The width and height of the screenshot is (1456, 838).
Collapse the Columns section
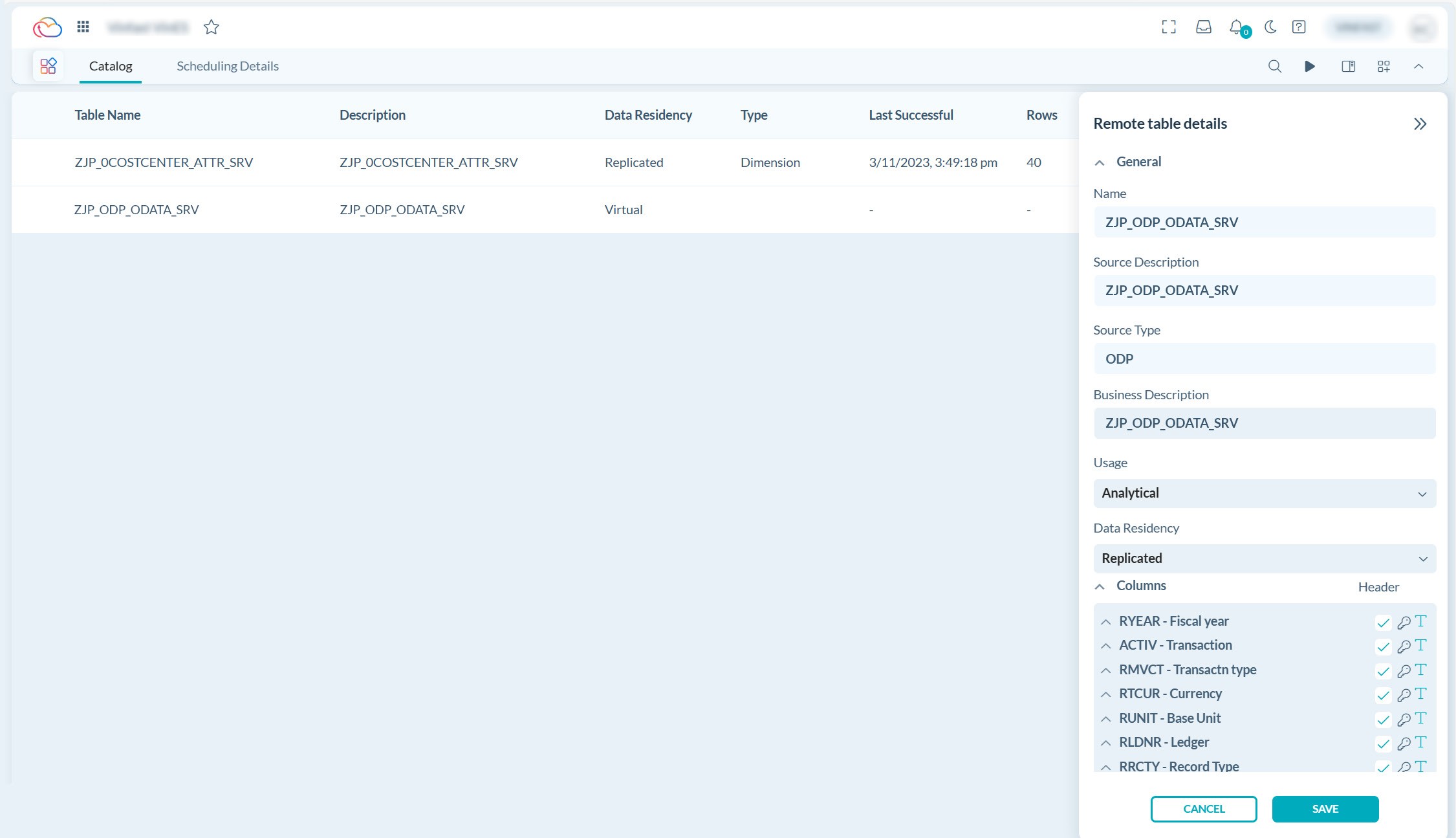pos(1100,586)
